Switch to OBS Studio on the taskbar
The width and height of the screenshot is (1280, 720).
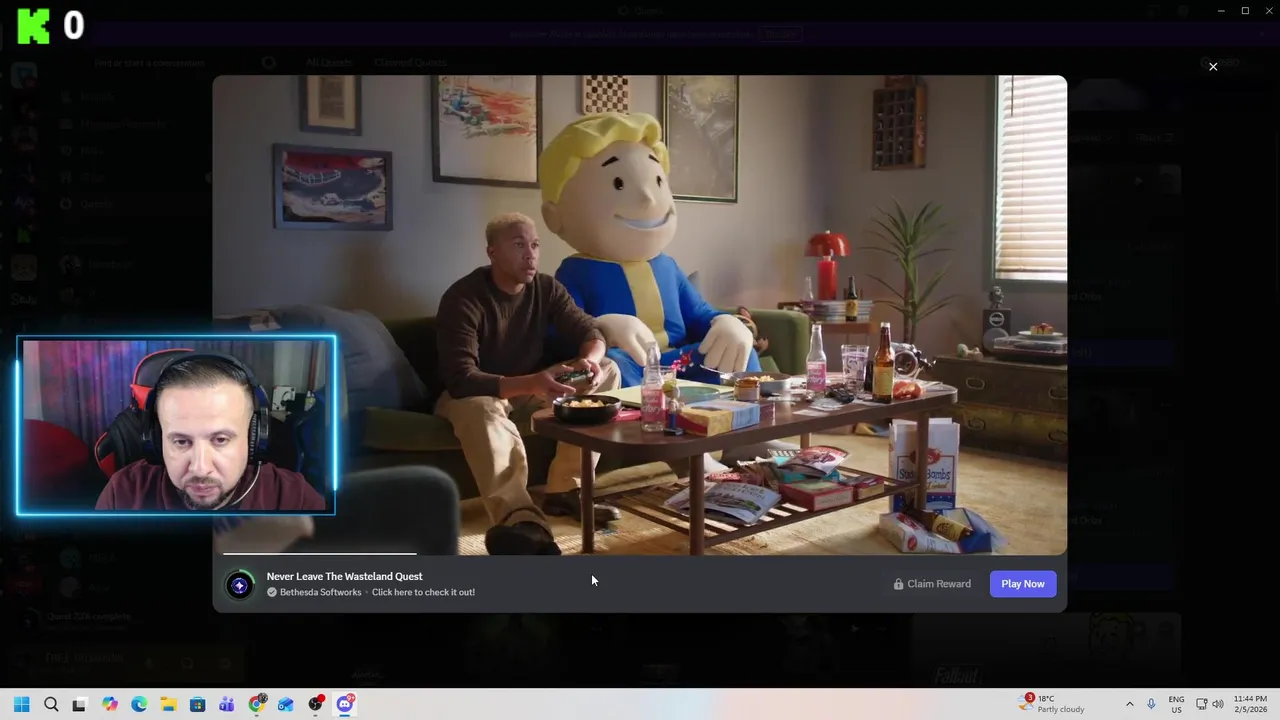coord(316,704)
